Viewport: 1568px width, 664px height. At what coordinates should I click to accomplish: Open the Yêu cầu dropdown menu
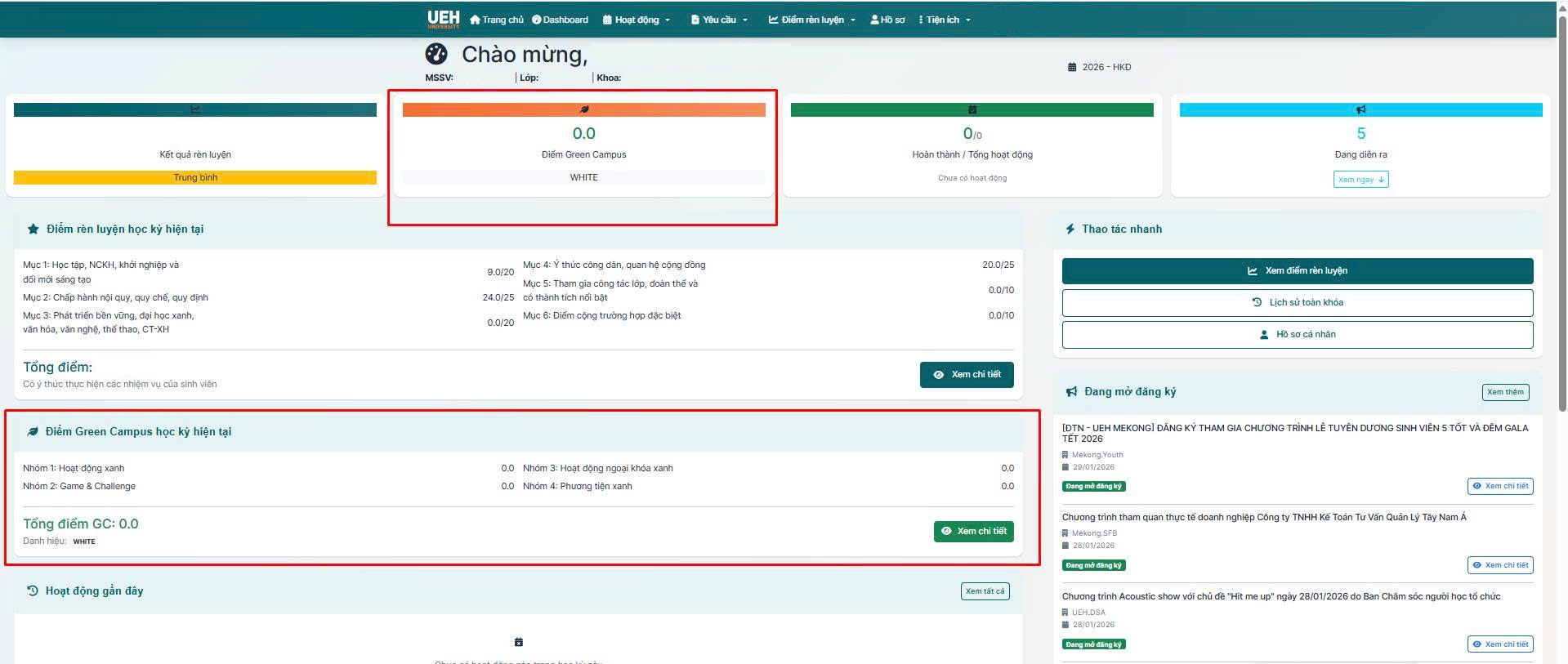pyautogui.click(x=719, y=20)
